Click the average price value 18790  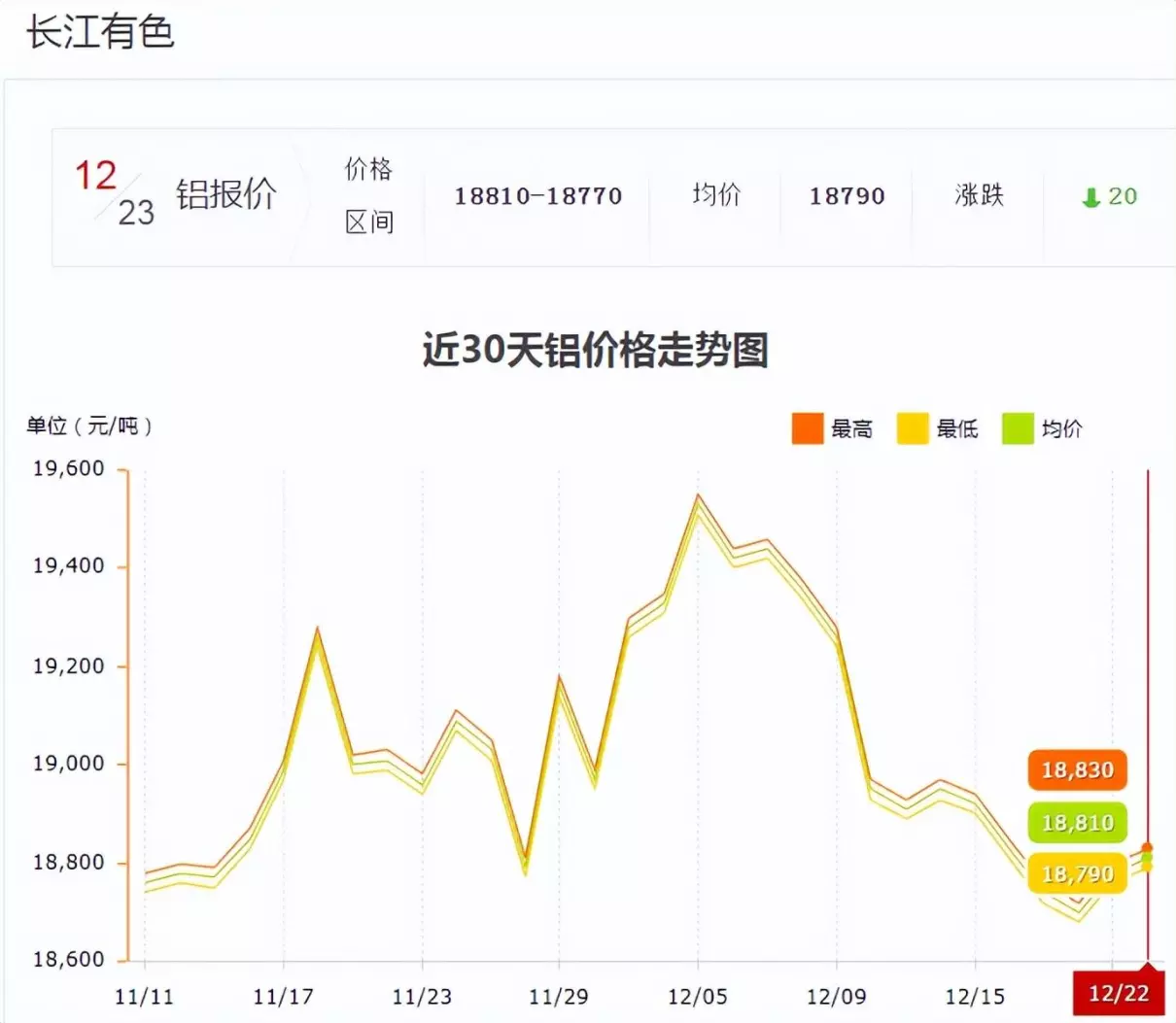[847, 196]
